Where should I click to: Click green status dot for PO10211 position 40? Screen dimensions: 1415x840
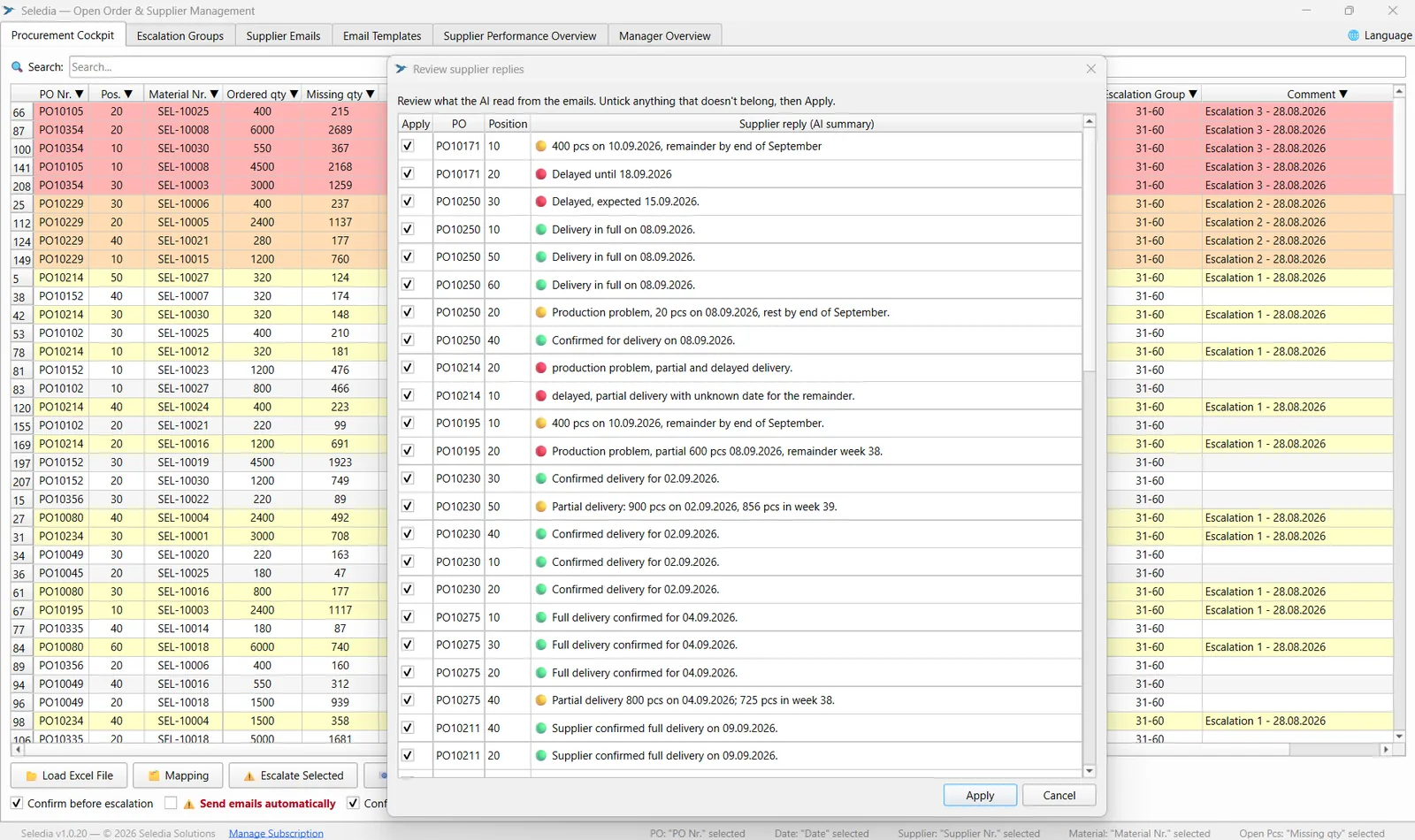pos(541,729)
